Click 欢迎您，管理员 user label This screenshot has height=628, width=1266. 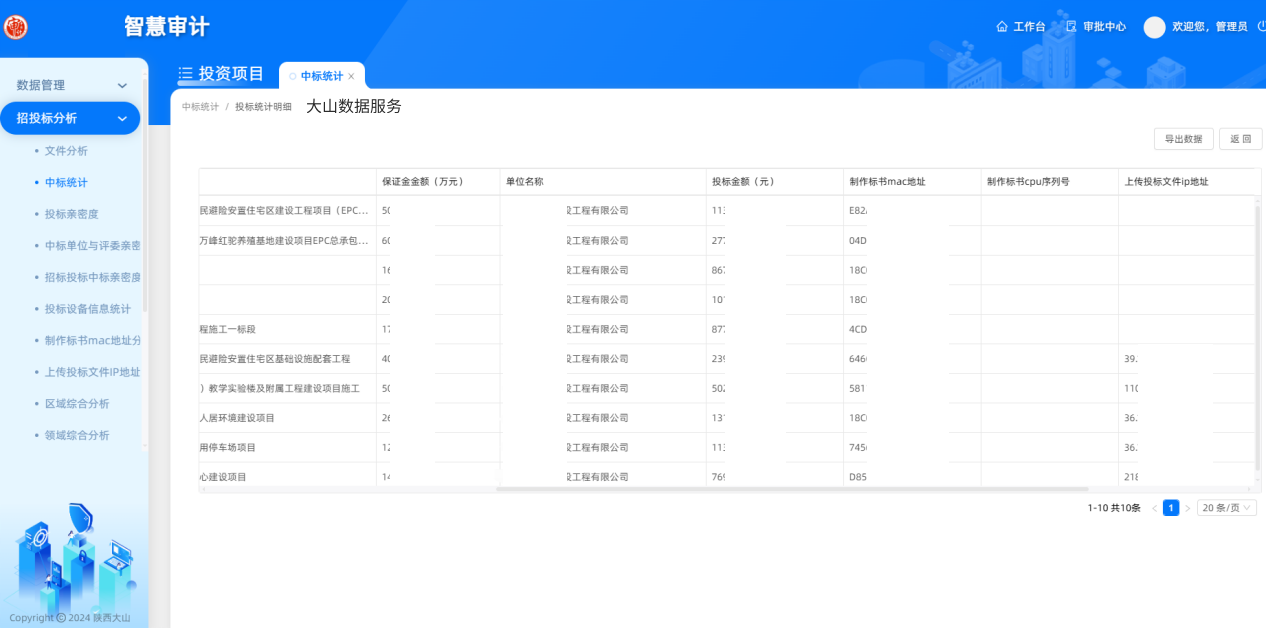pos(1210,27)
